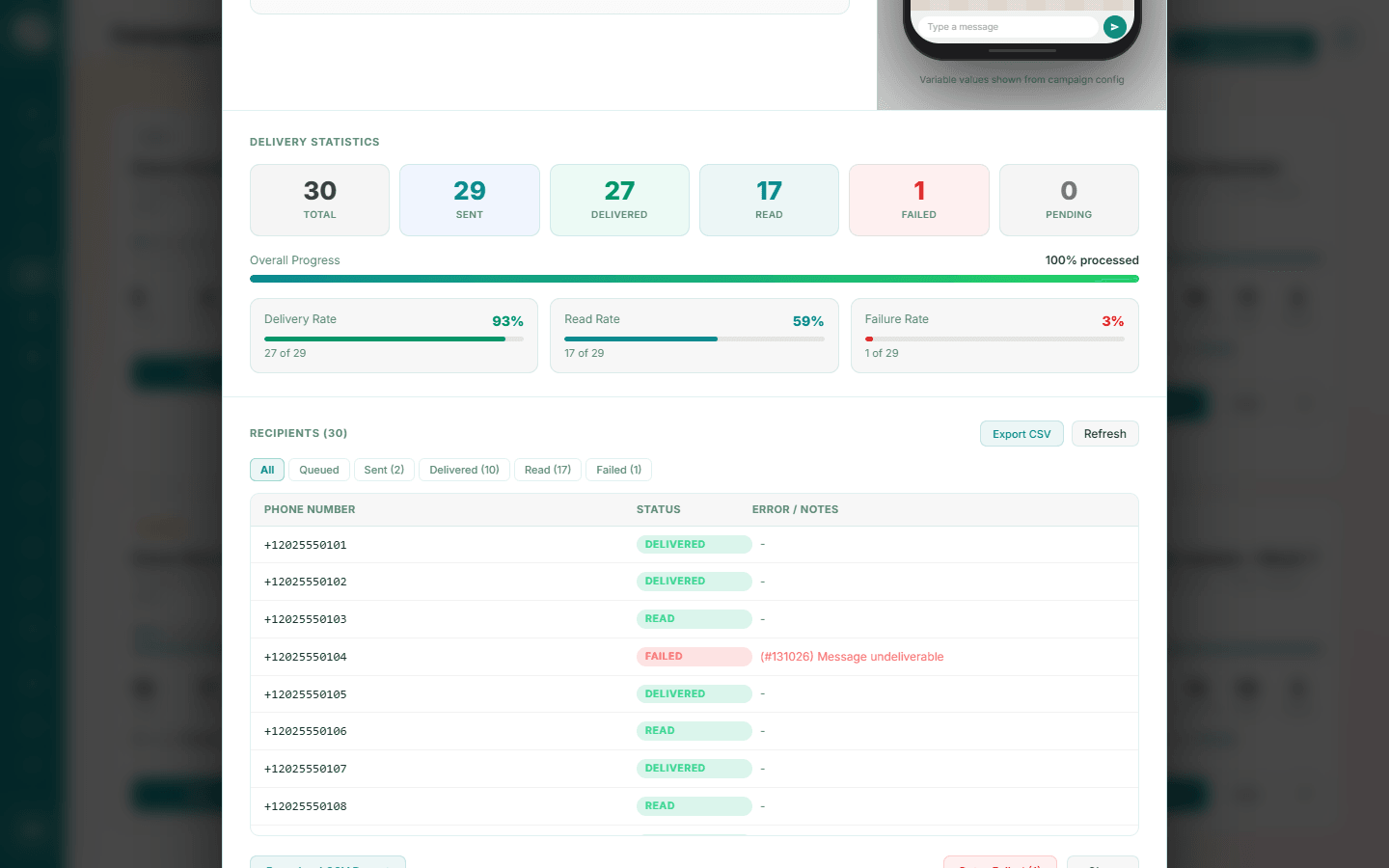Select the 0 Pending stat card

(x=1069, y=200)
